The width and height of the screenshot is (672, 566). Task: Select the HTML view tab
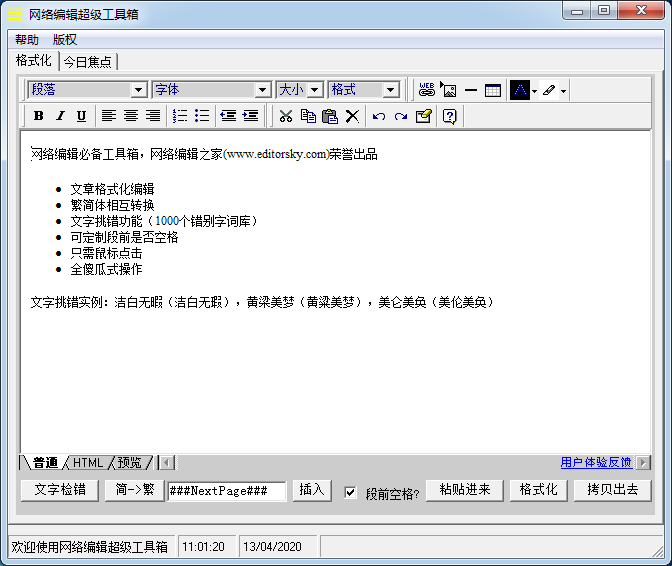tap(88, 463)
